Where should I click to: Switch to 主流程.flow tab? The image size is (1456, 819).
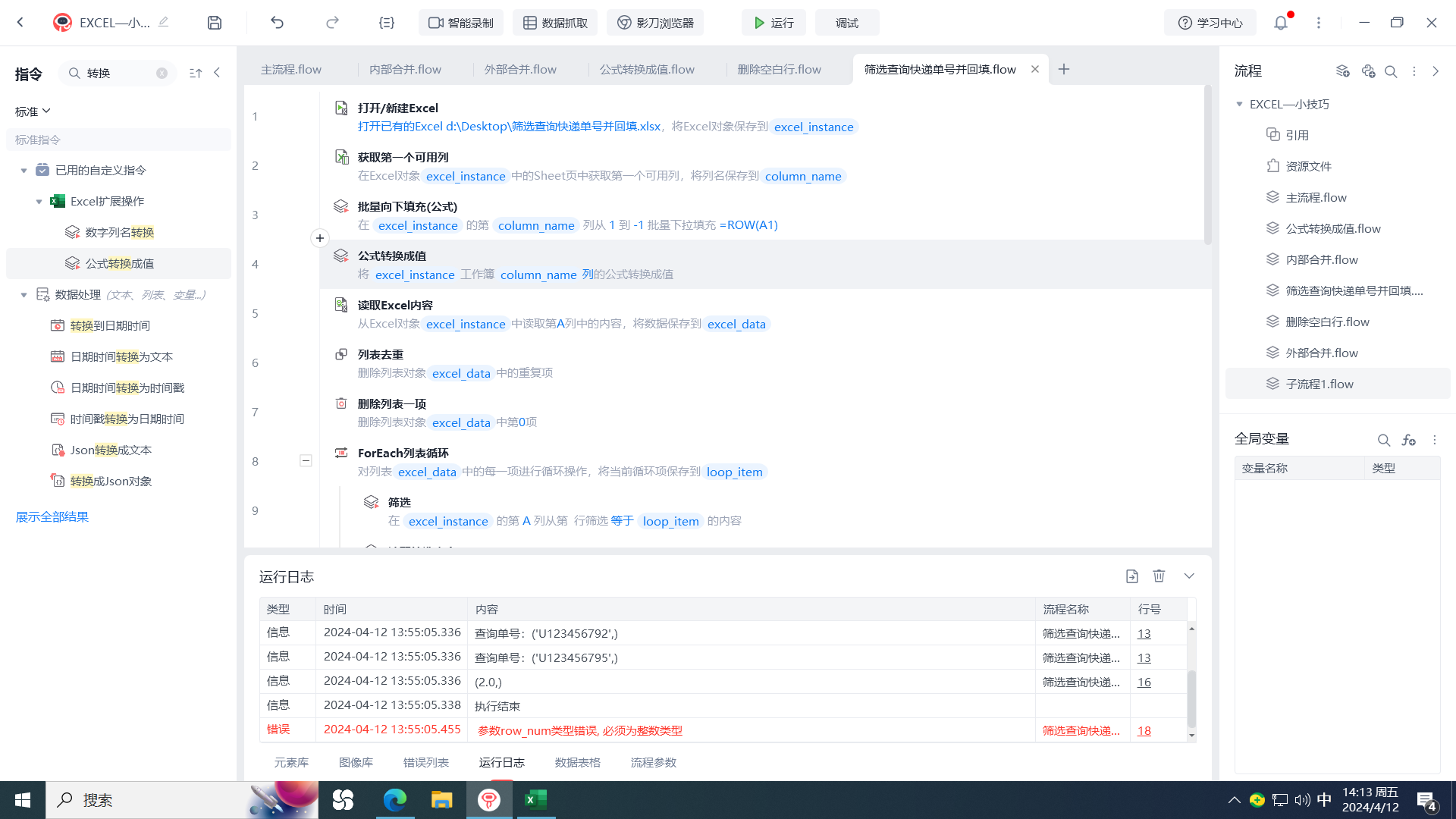(291, 70)
